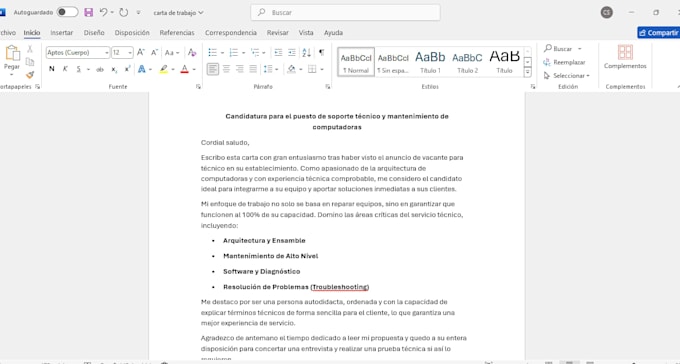Open line spacing options
The height and width of the screenshot is (364, 680).
click(268, 69)
